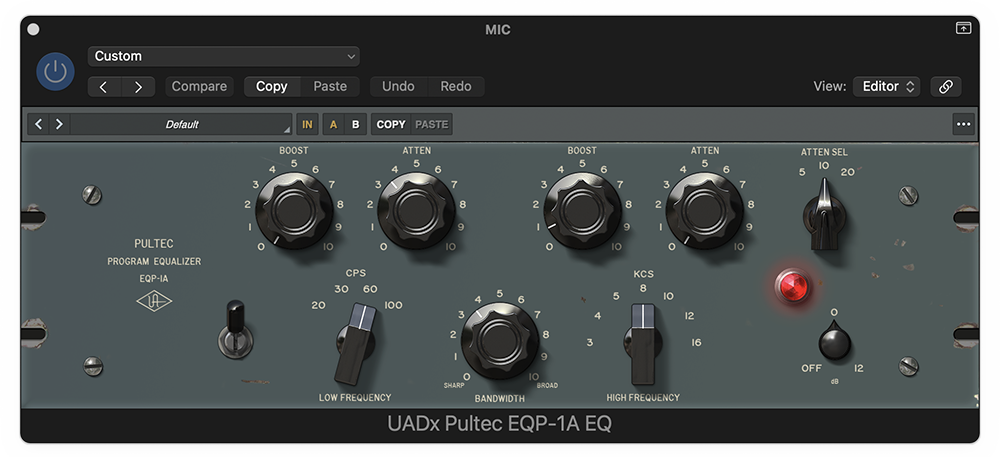Click the OFF label by output knob
The height and width of the screenshot is (457, 1000).
pos(811,368)
